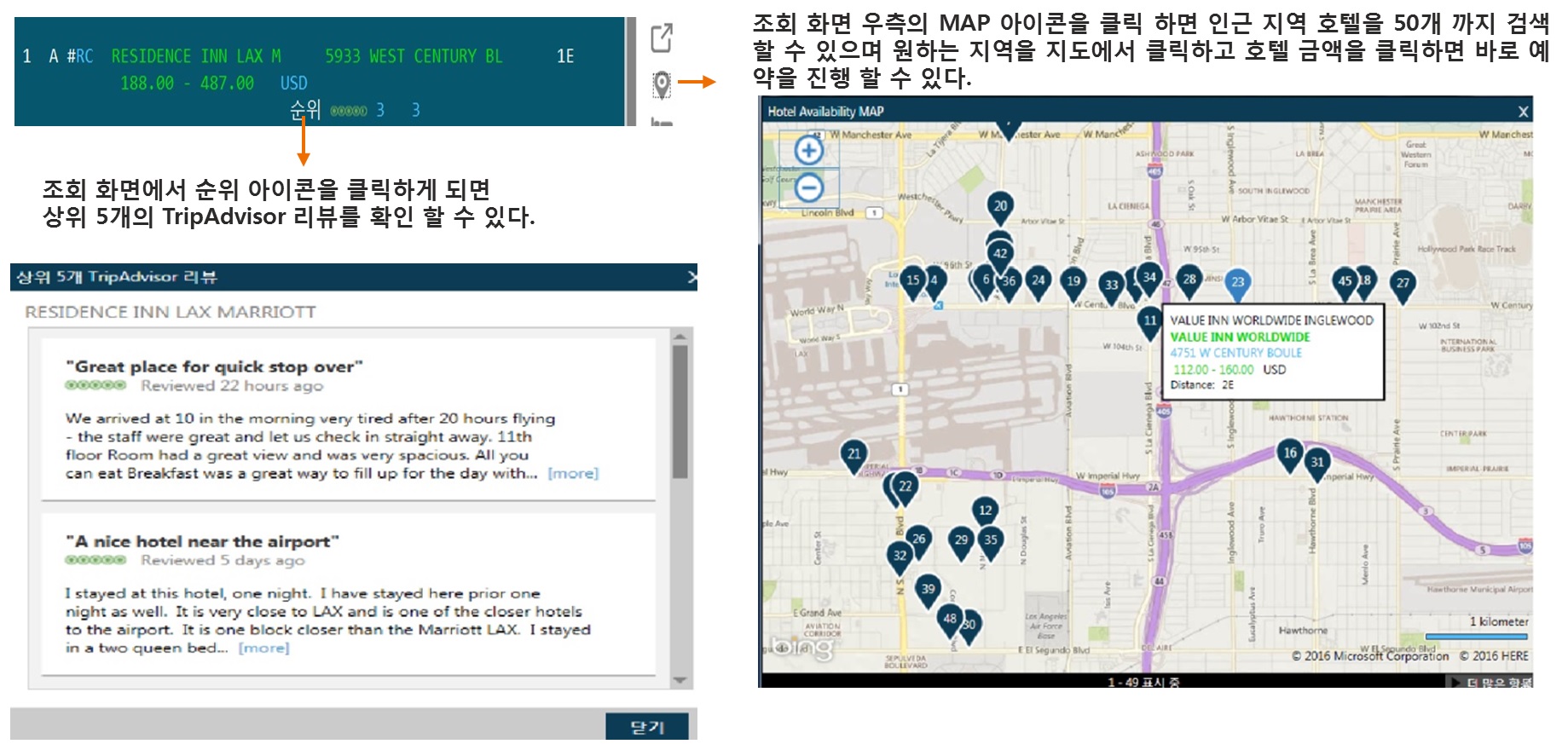Select map pin number 26
1568x744 pixels.
click(918, 541)
